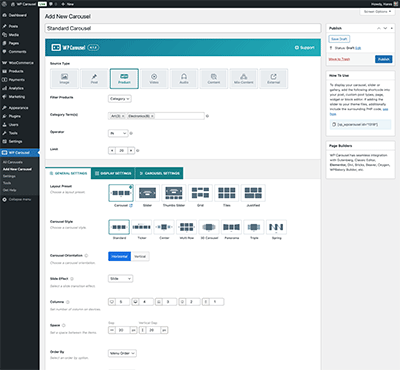
Task: Pick the Triple carousel style
Action: pos(254,227)
